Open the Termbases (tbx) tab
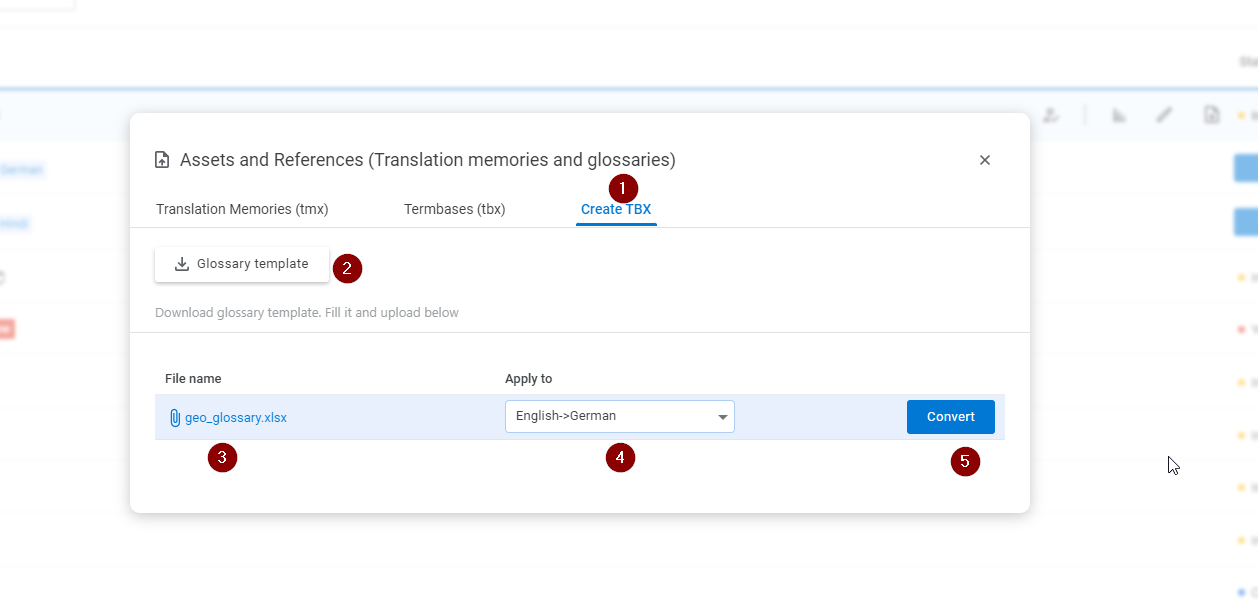 454,209
